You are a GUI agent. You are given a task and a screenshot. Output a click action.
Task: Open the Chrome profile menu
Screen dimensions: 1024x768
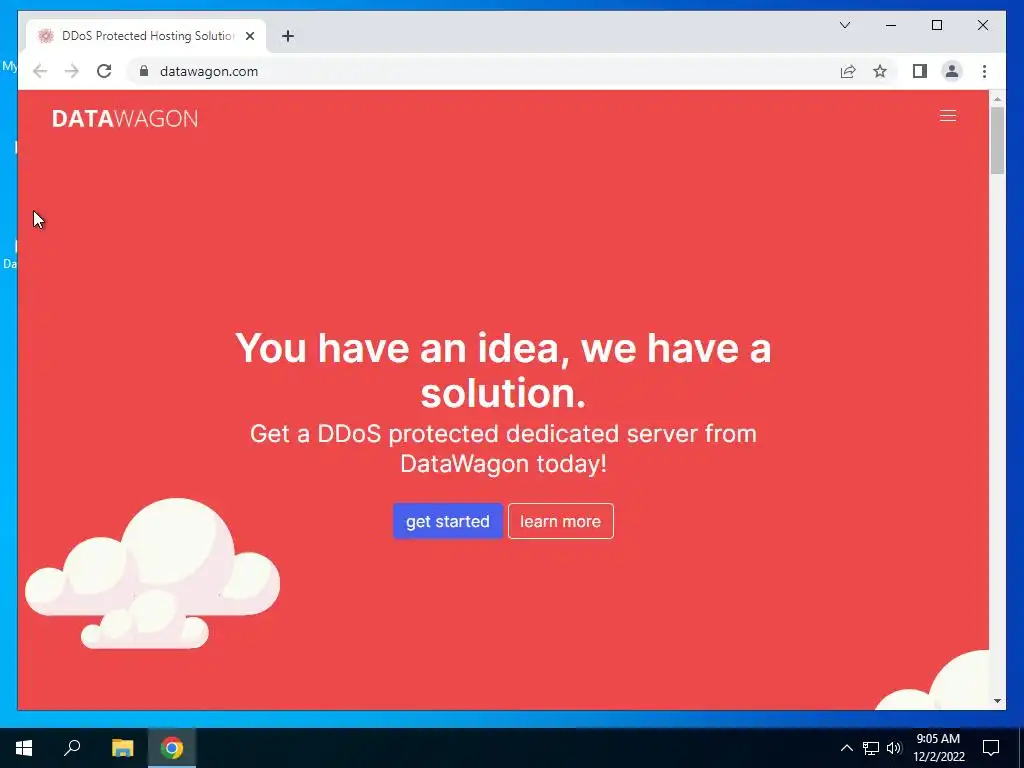click(952, 71)
